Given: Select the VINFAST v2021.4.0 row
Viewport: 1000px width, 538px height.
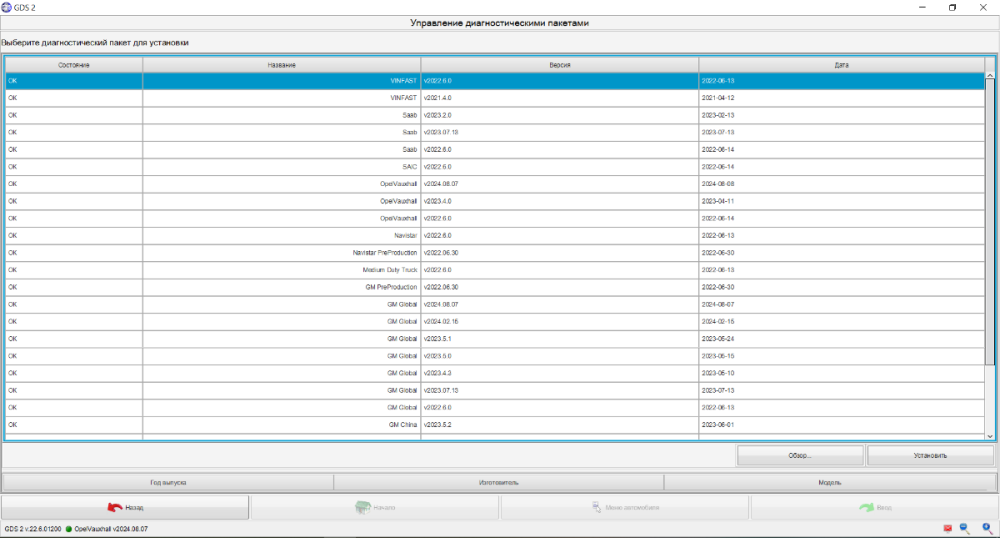Looking at the screenshot, I should [495, 98].
